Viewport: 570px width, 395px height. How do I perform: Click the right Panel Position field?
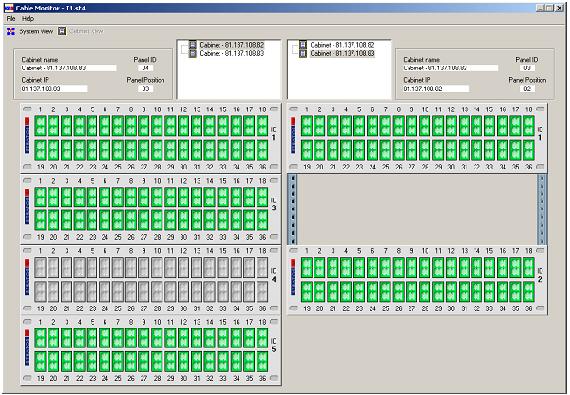[527, 89]
